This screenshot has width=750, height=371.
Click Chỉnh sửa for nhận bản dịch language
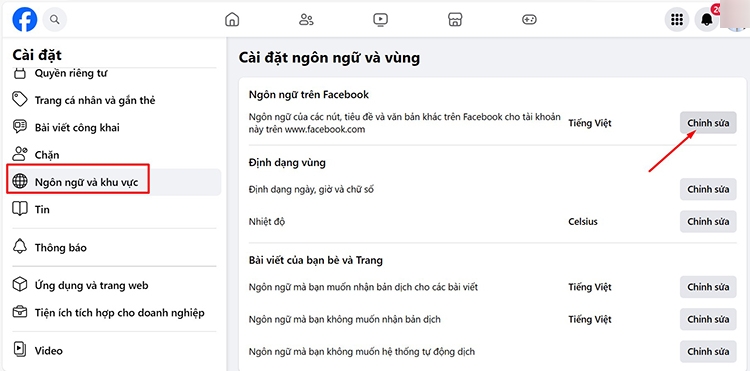(x=708, y=287)
